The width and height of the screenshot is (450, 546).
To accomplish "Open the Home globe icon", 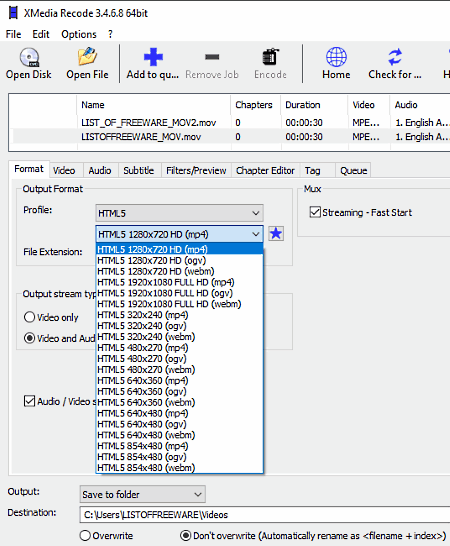I will (336, 57).
